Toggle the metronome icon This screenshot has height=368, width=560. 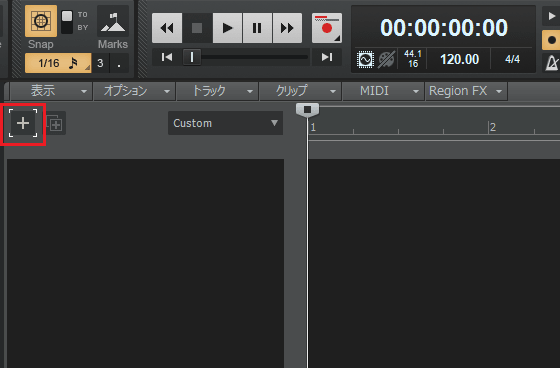[x=551, y=63]
